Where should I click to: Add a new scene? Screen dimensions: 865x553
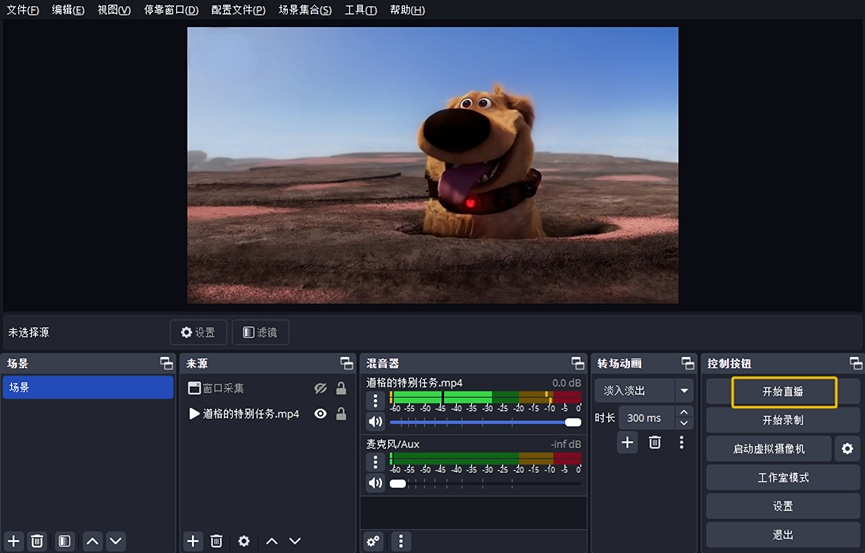coord(14,541)
